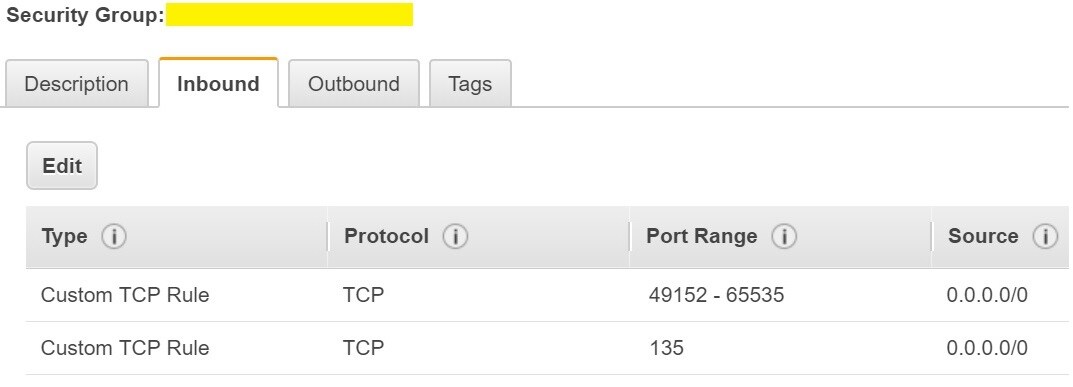Select the rule with port range 49152 - 65535
This screenshot has width=1073, height=387.
click(x=547, y=295)
